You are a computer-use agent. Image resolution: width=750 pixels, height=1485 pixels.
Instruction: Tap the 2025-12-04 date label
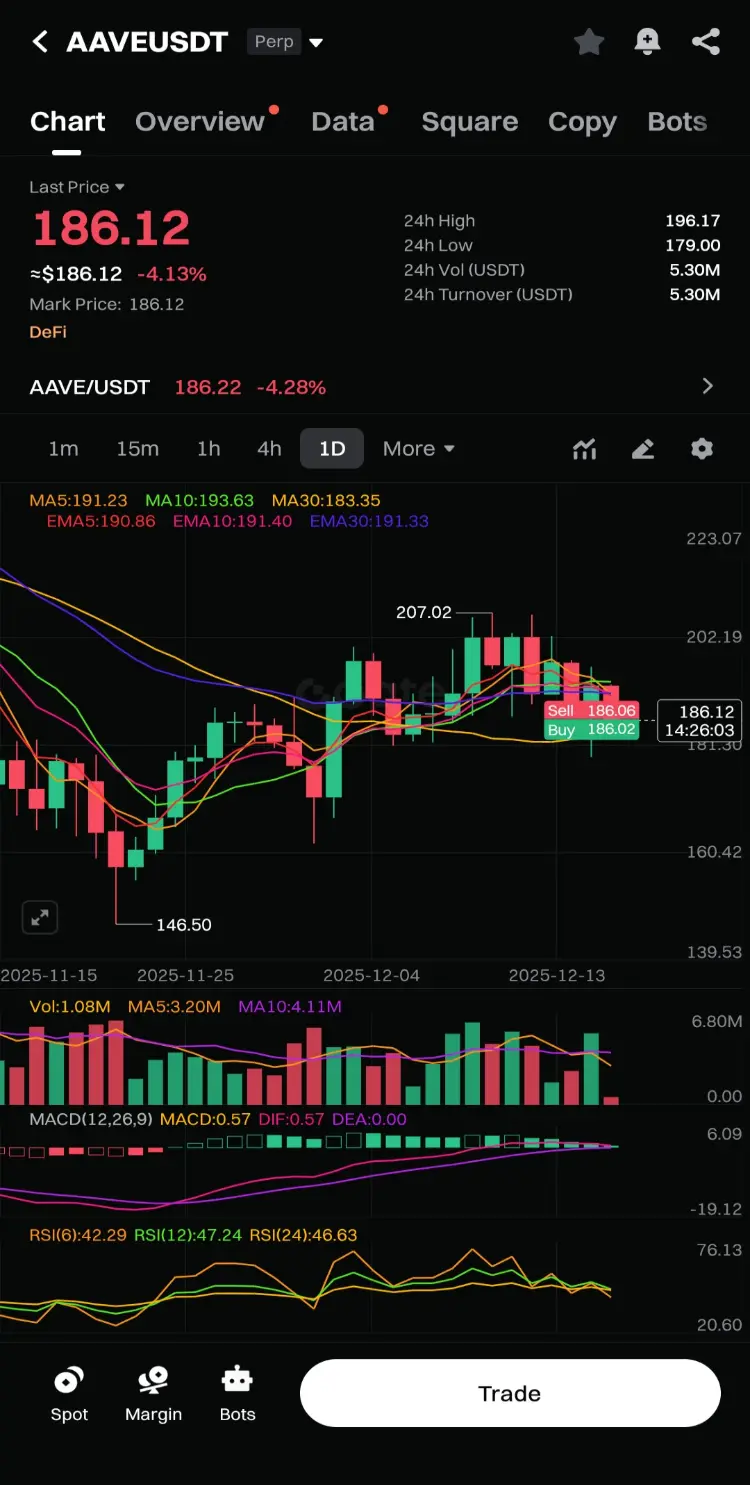click(371, 975)
